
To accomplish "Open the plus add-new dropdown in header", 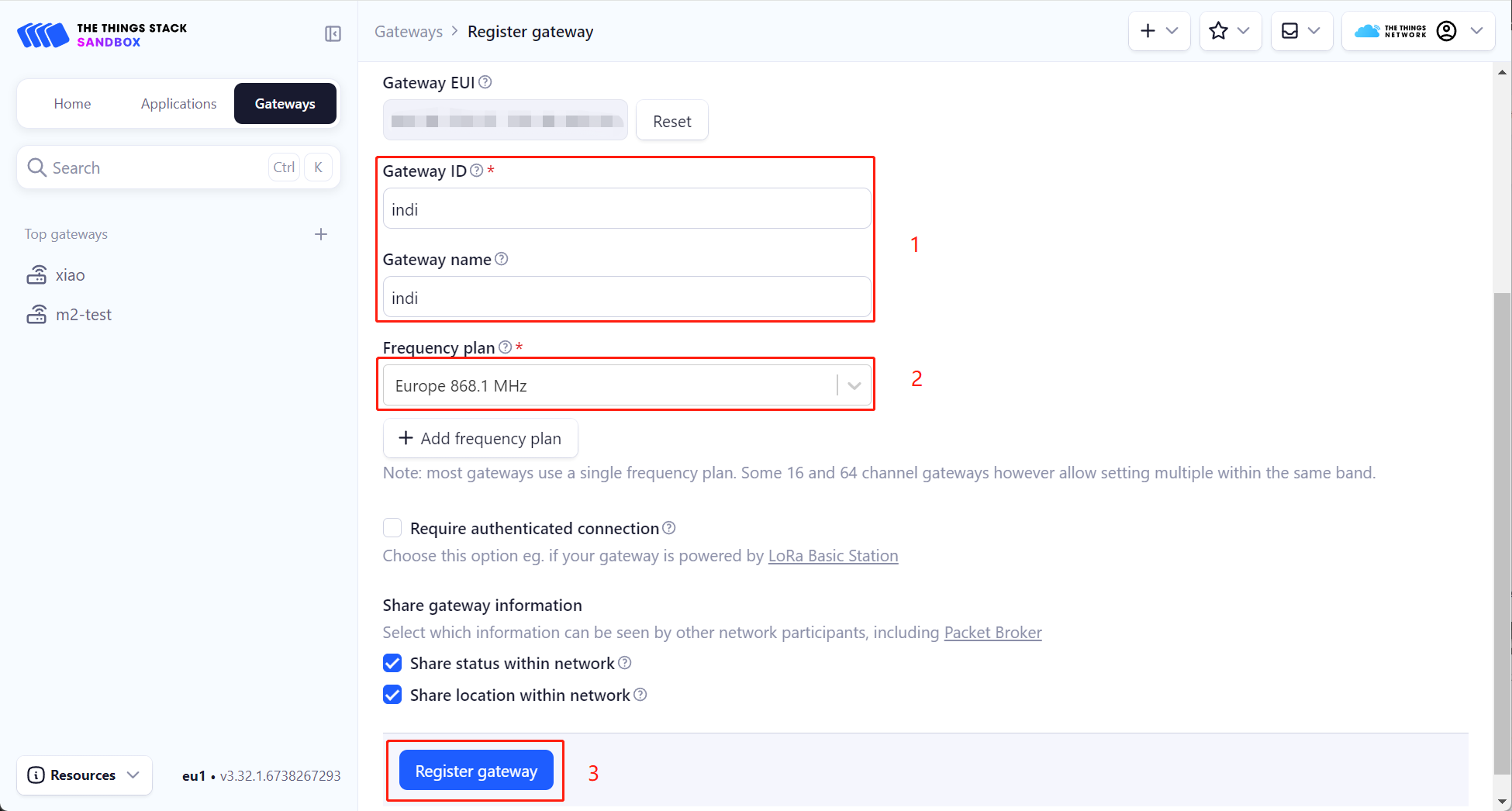I will pyautogui.click(x=1159, y=31).
